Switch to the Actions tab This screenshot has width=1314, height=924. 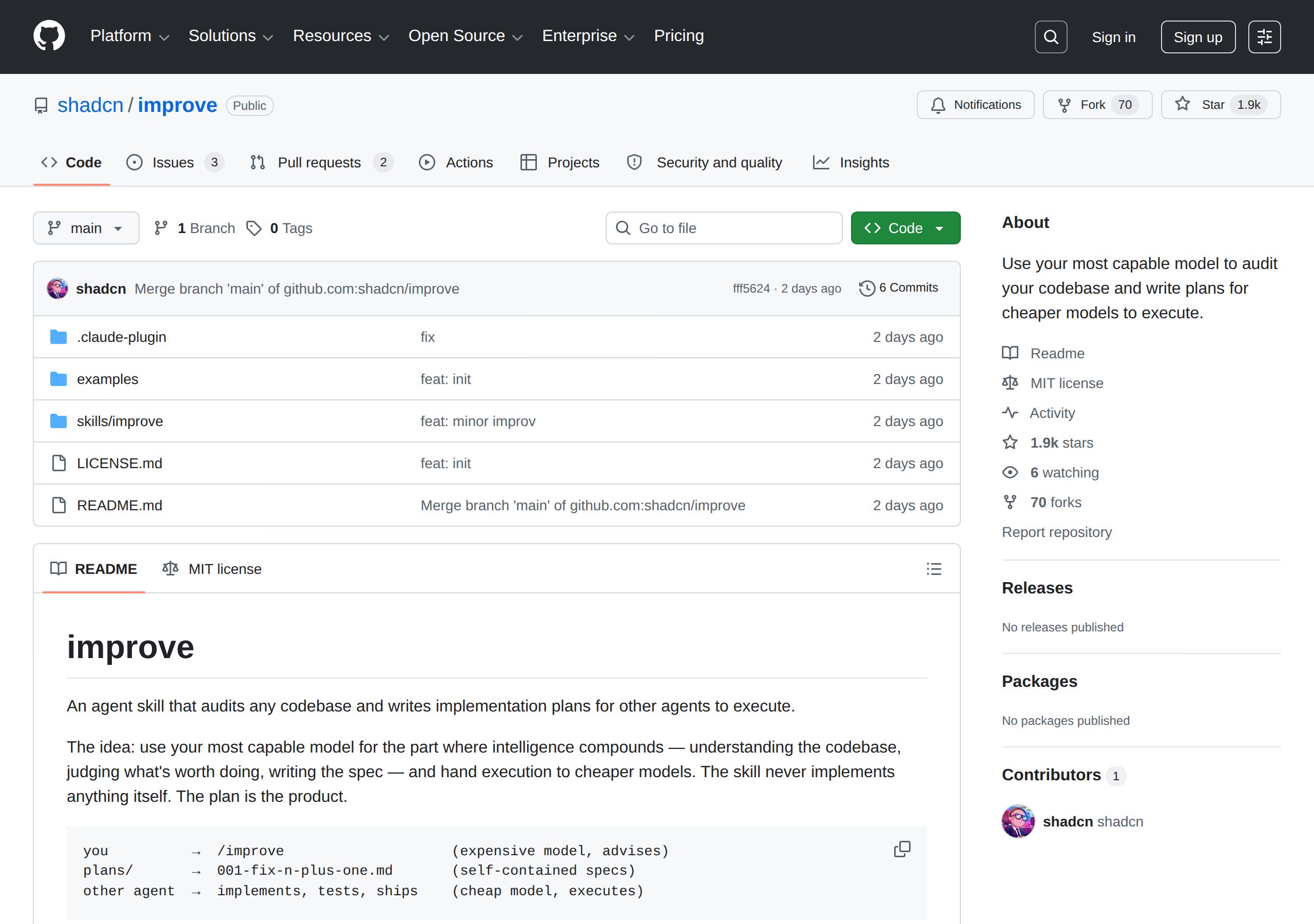(456, 163)
